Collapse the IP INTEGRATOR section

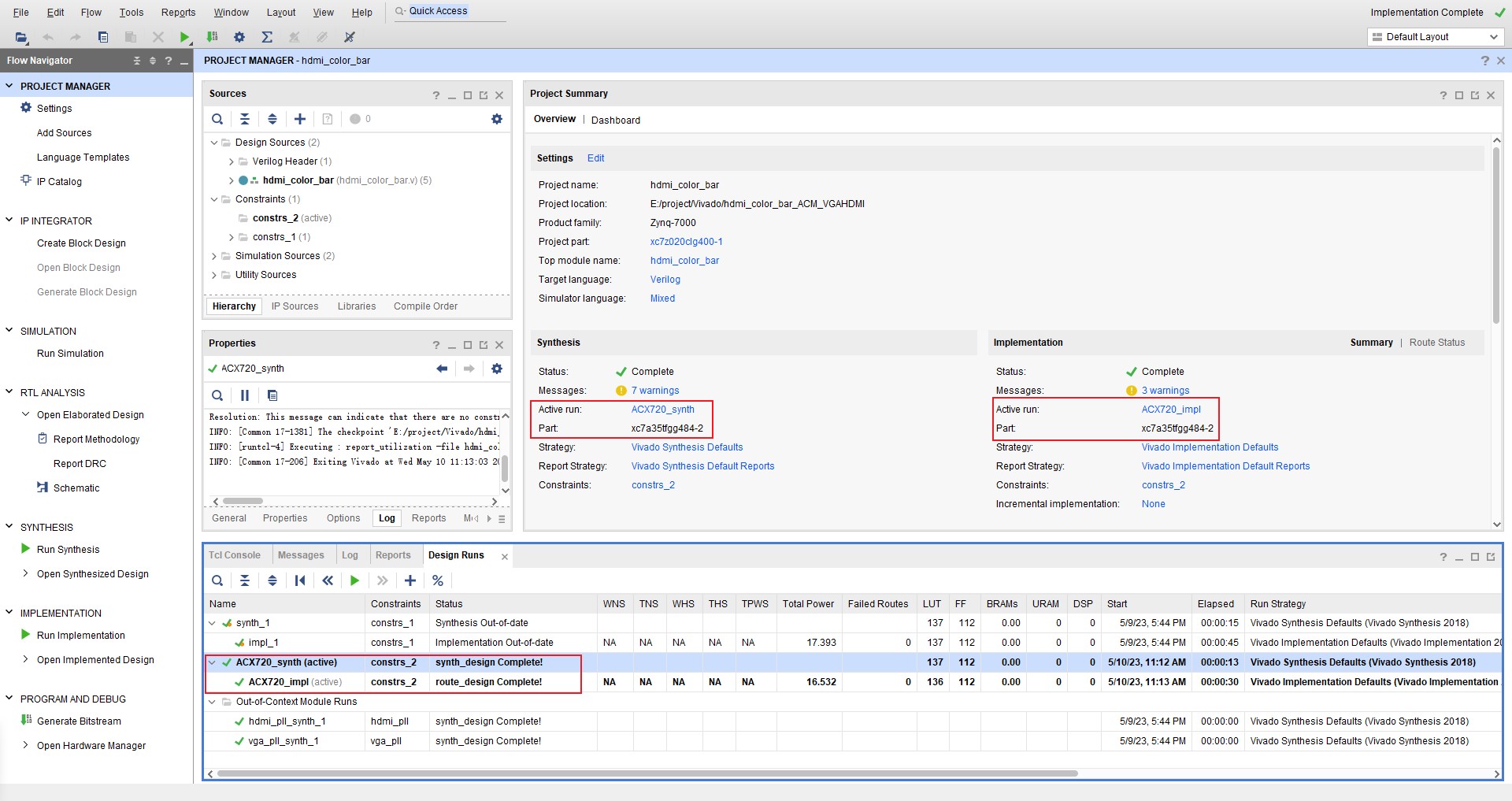pos(9,221)
